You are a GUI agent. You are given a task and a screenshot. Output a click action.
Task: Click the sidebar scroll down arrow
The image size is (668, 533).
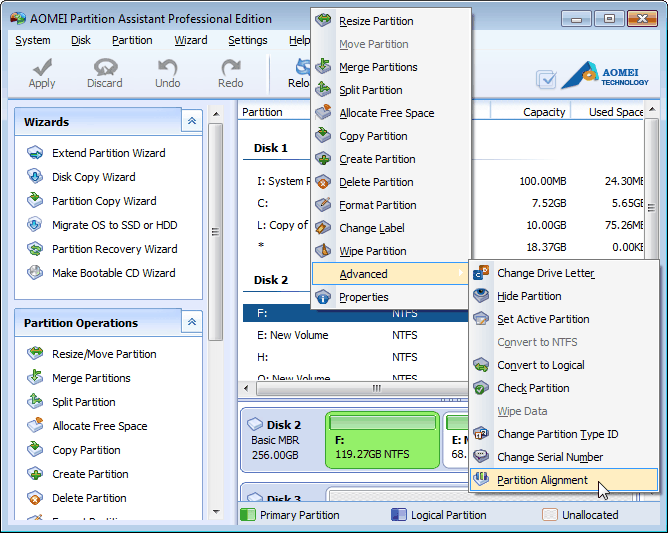coord(216,512)
